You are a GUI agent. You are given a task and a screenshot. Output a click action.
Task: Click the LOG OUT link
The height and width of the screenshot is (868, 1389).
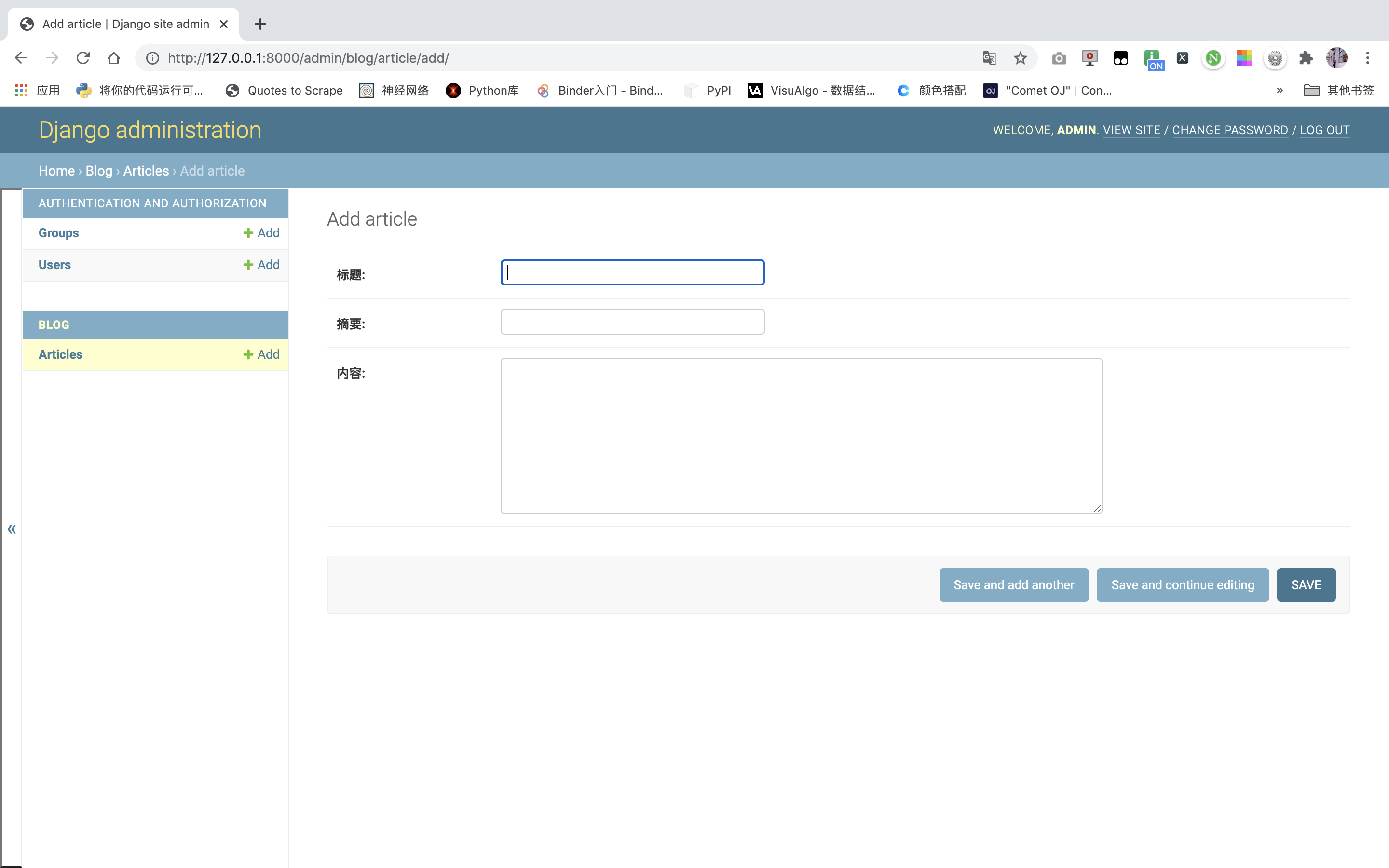[x=1325, y=130]
